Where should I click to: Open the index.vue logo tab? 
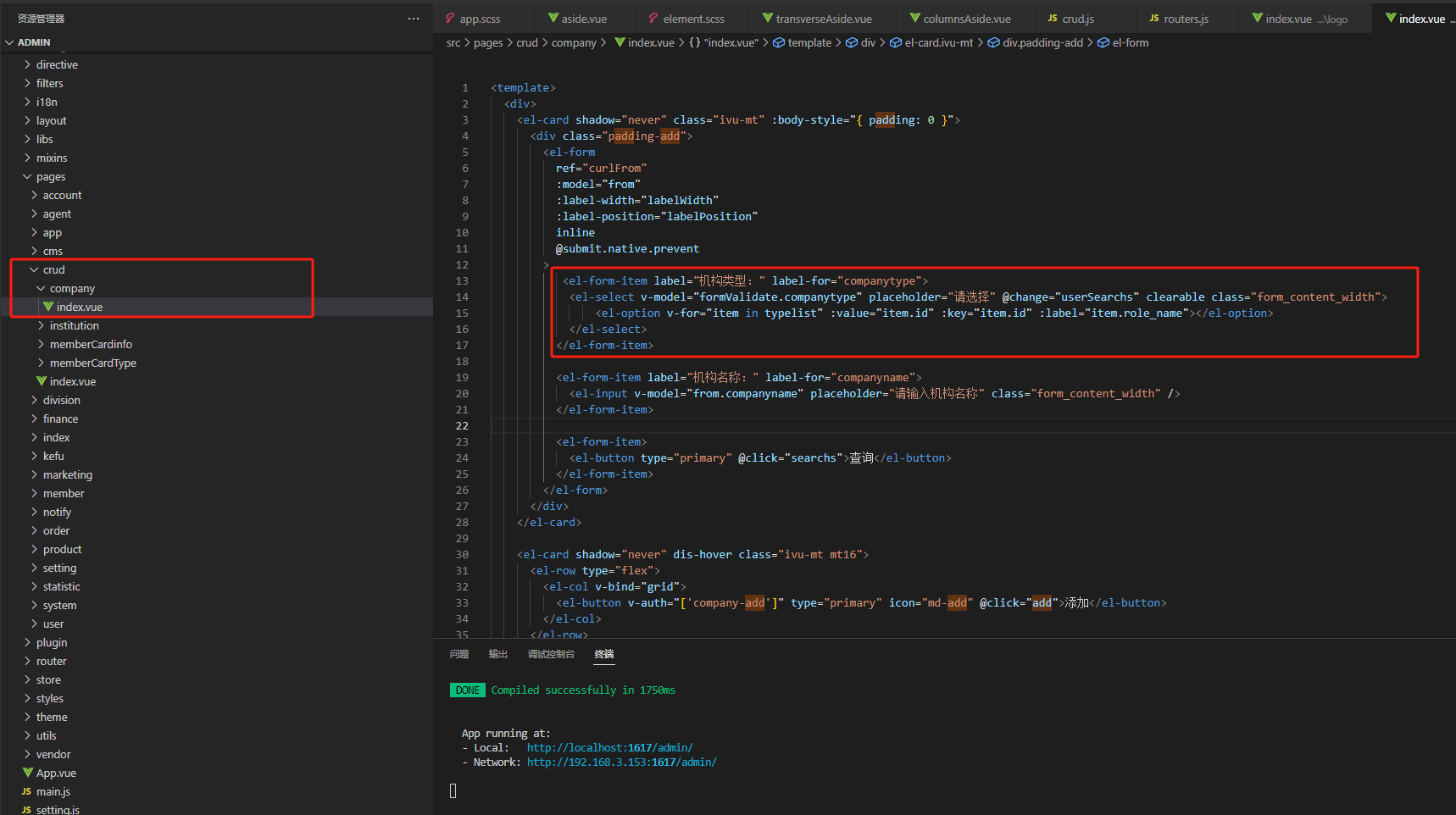[1306, 19]
